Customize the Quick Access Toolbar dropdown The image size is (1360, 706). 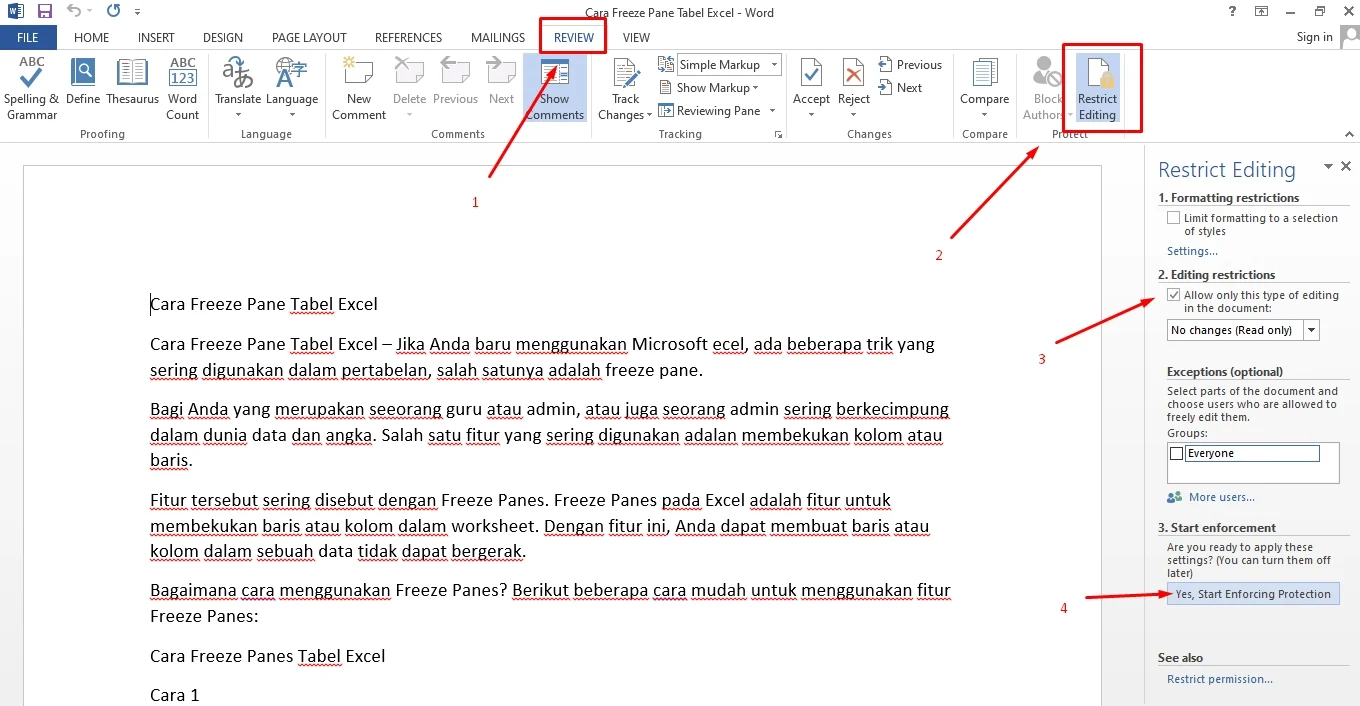click(138, 13)
